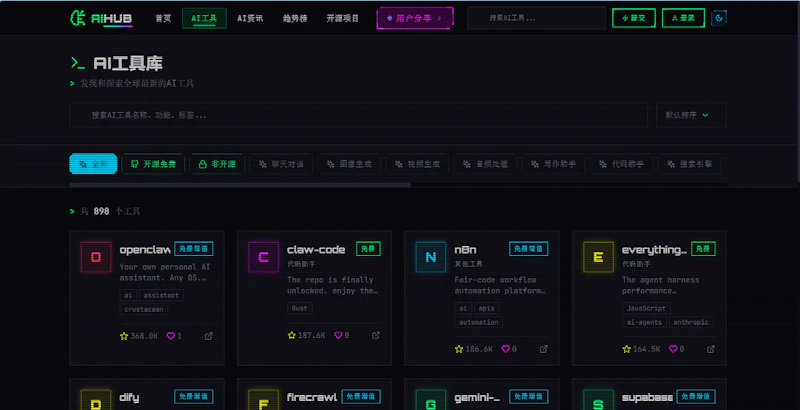Focus the 搜索AI工具名称、功能、标签 search box
This screenshot has height=410, width=800.
[359, 115]
